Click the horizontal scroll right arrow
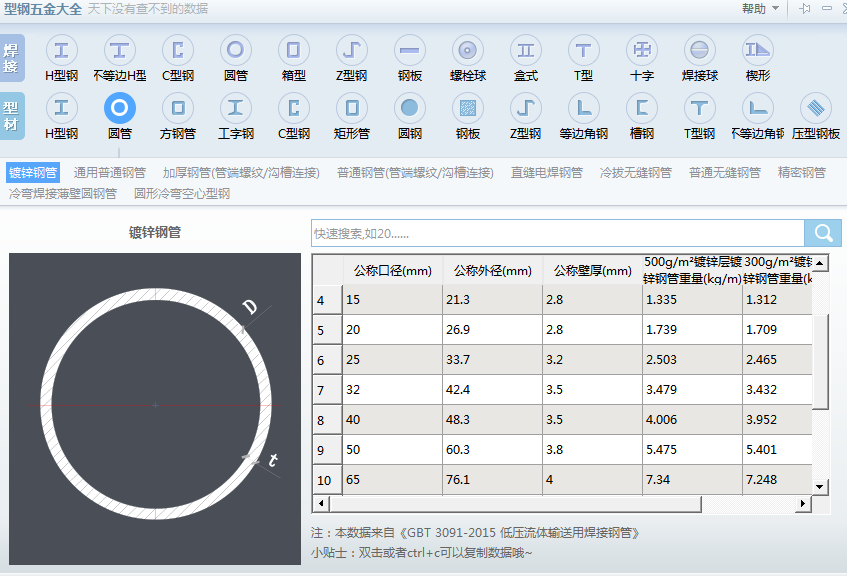This screenshot has width=847, height=576. [x=803, y=504]
